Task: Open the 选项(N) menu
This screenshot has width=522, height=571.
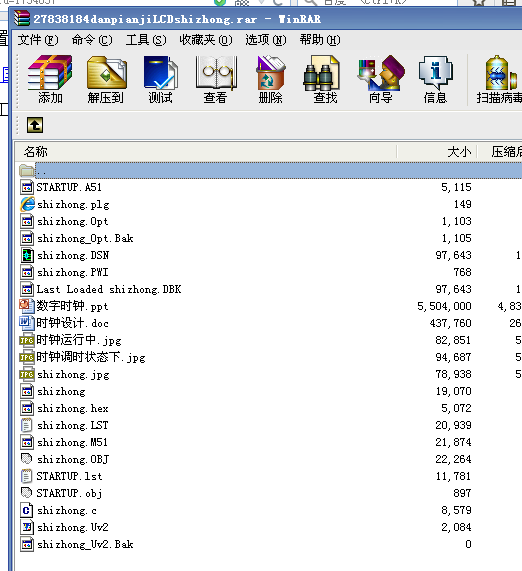Action: (x=266, y=39)
